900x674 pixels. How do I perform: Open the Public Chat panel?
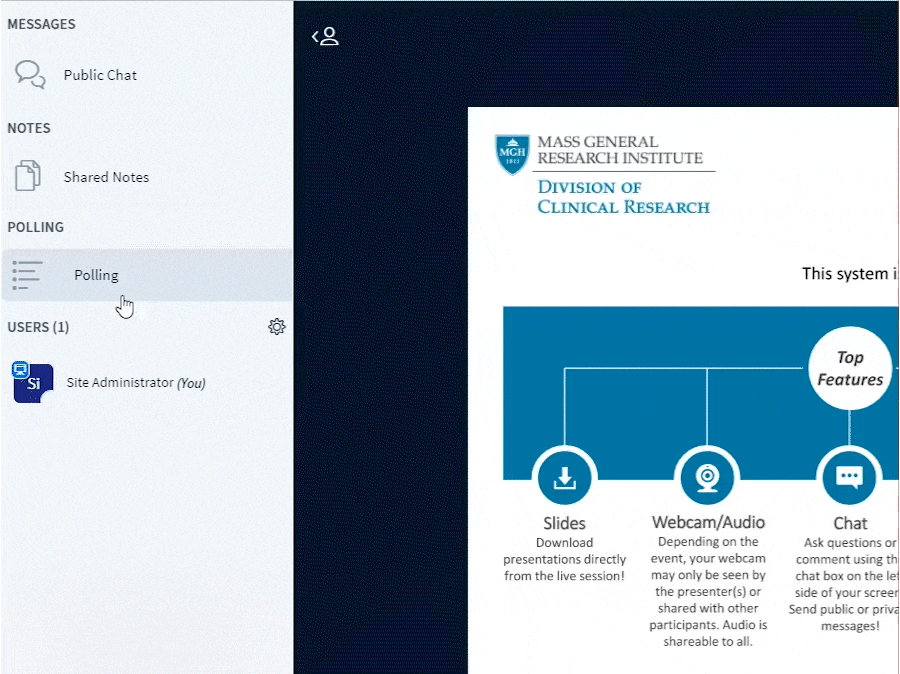tap(100, 75)
